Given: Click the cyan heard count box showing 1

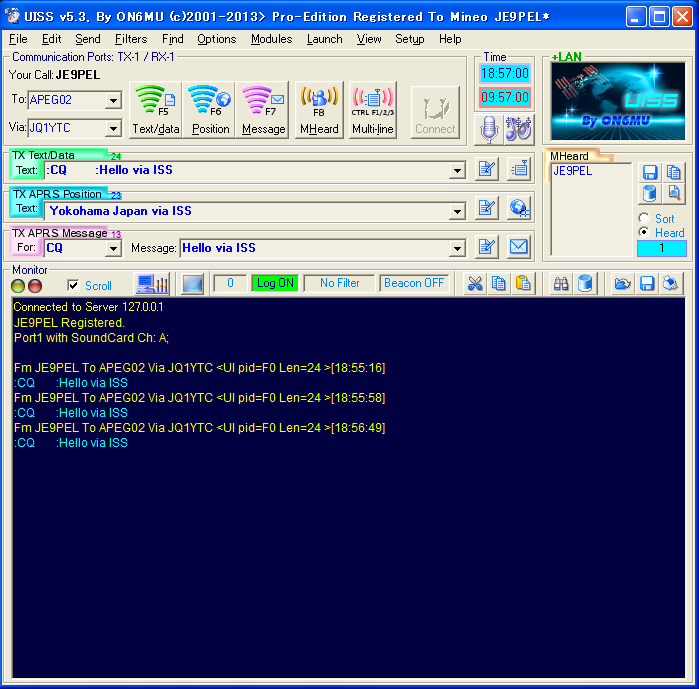Looking at the screenshot, I should tap(662, 248).
